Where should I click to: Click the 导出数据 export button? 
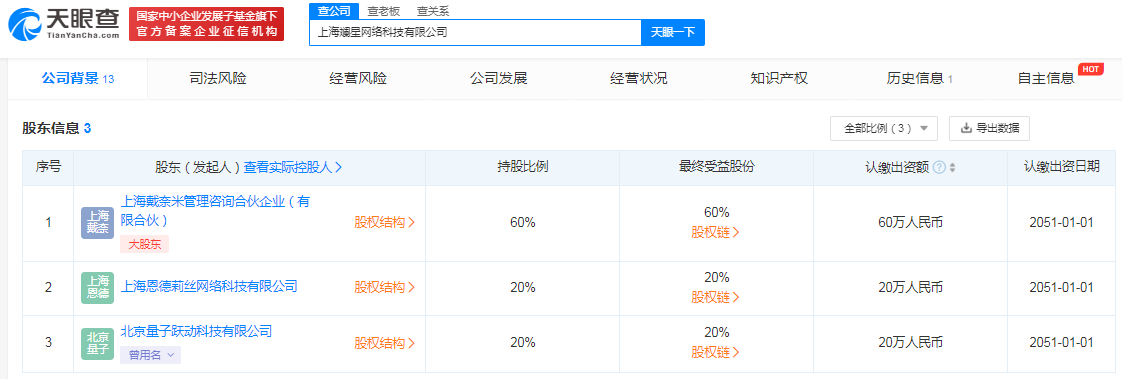tap(990, 129)
